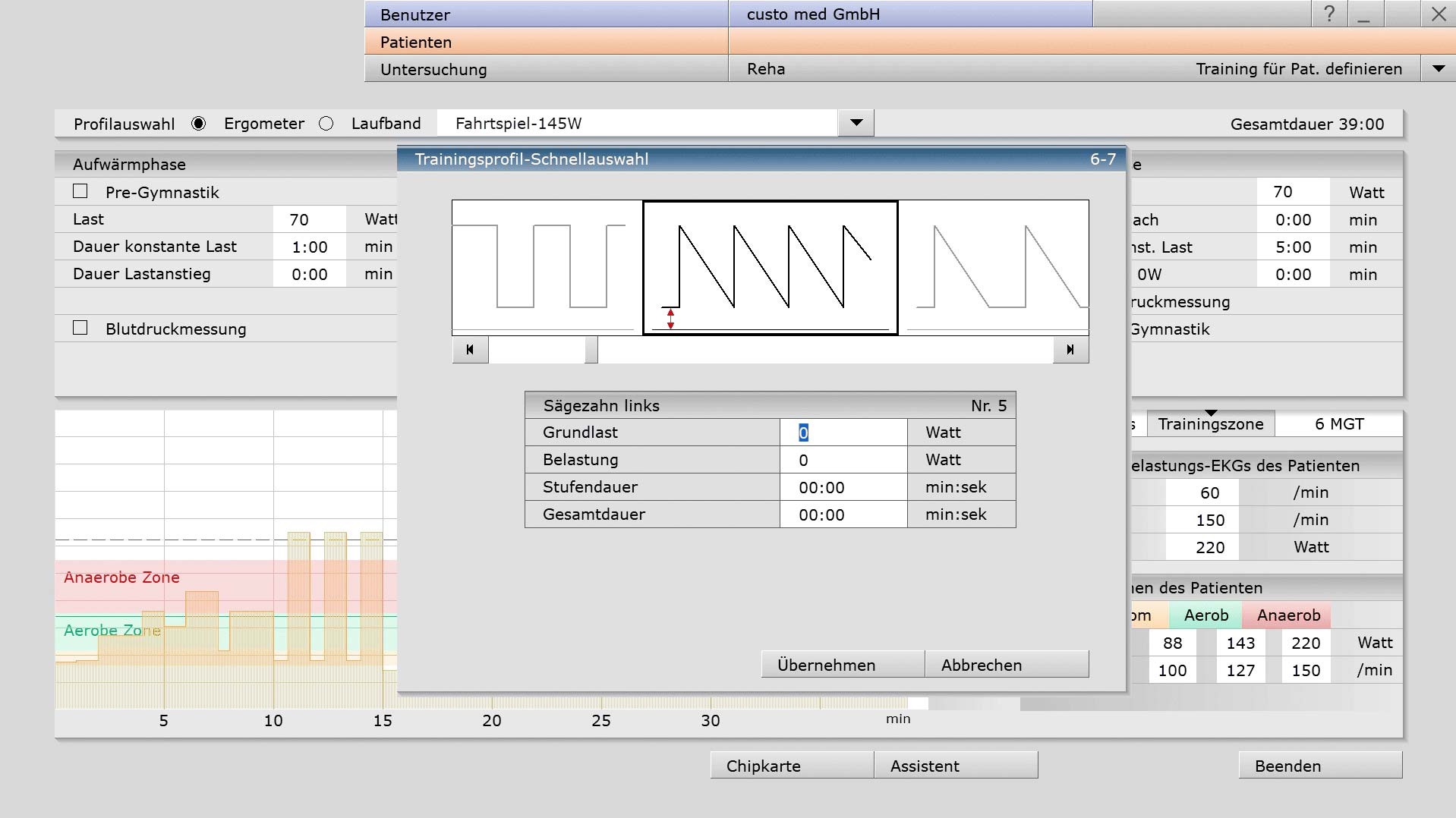Click the Dauer Lastanstieg value field
The width and height of the screenshot is (1456, 818).
click(x=310, y=274)
